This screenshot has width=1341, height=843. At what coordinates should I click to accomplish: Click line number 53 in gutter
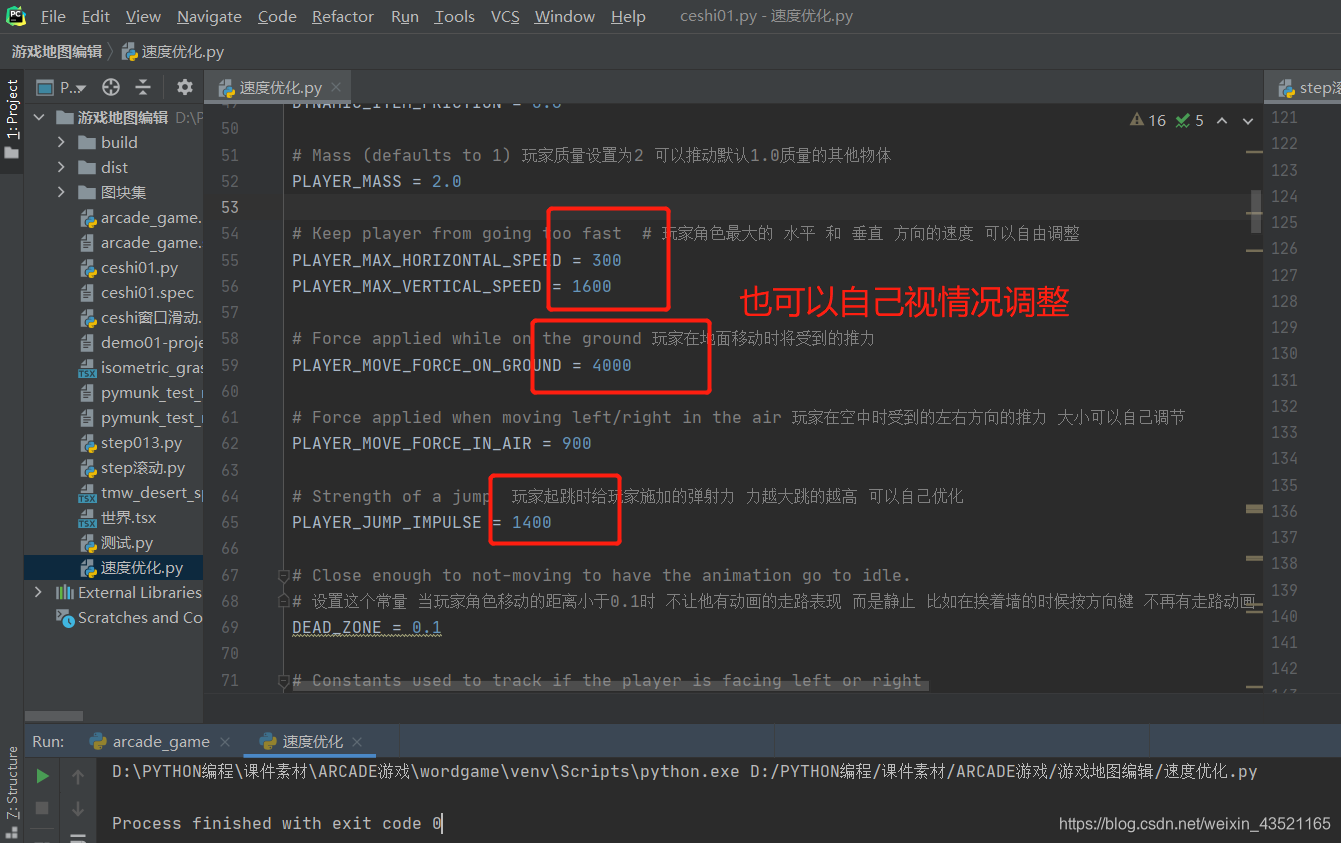click(x=229, y=207)
